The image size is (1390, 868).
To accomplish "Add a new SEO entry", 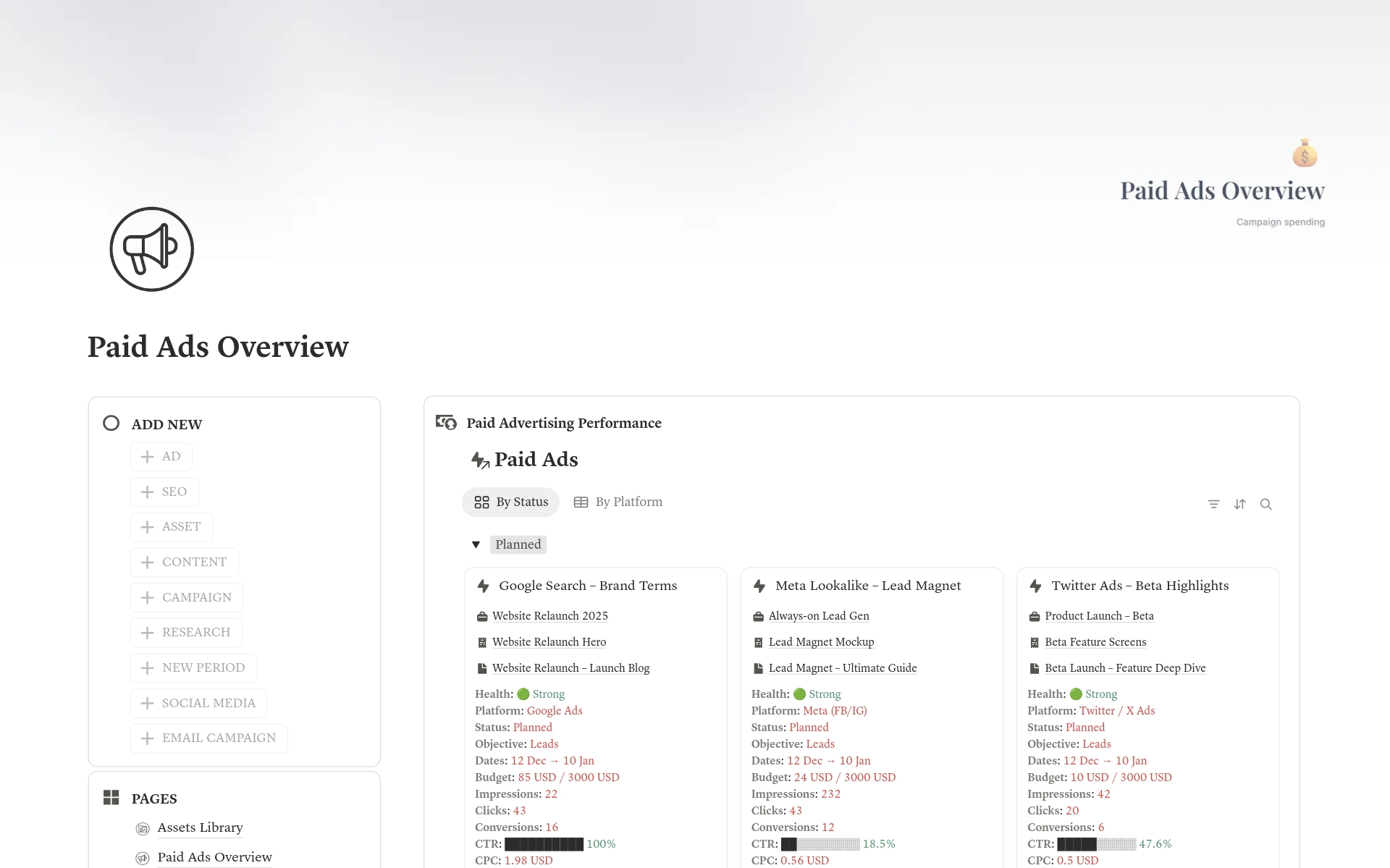I will 164,492.
